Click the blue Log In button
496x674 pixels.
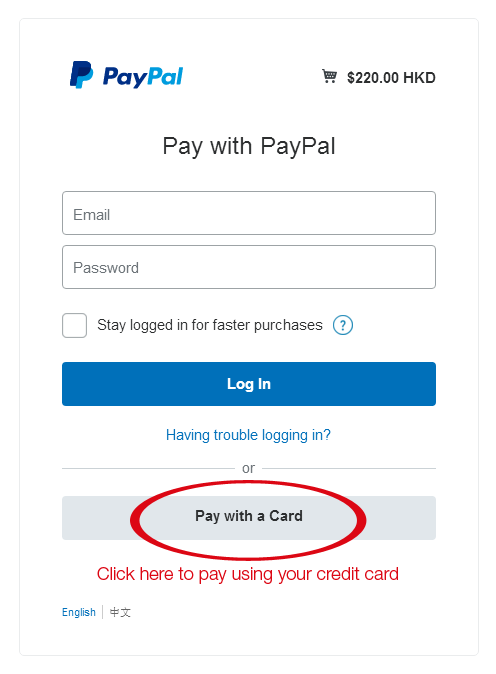tap(249, 384)
